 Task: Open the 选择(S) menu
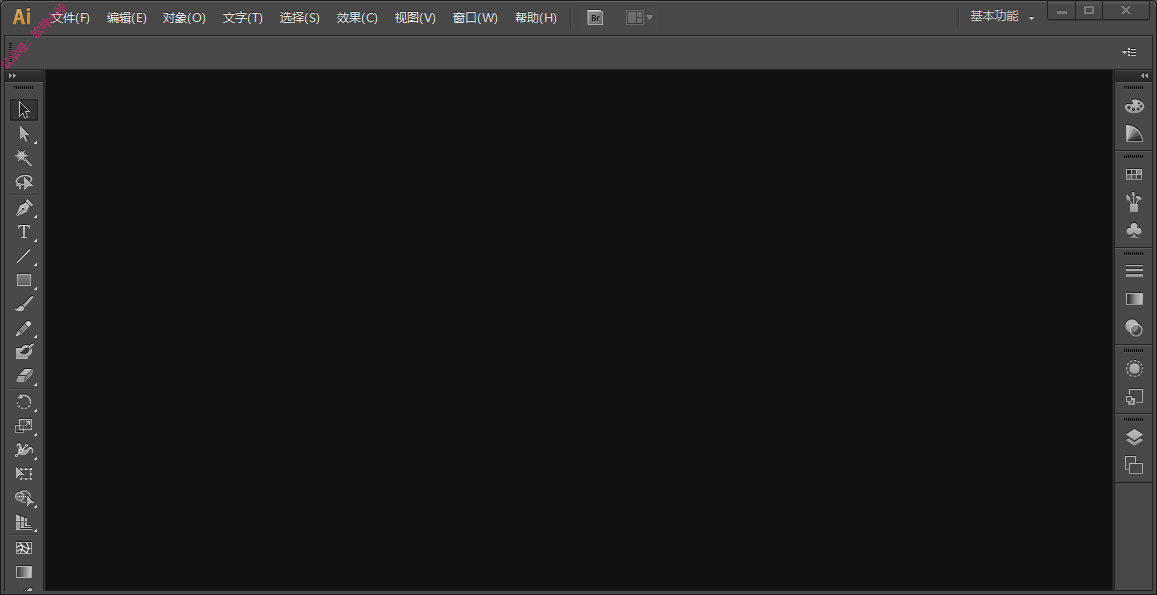tap(300, 18)
